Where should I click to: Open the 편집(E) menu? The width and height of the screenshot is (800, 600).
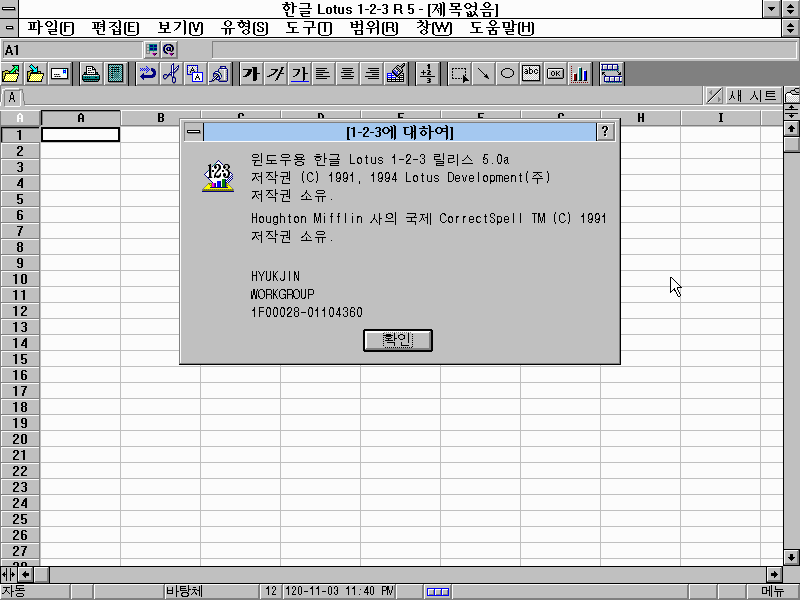[115, 28]
